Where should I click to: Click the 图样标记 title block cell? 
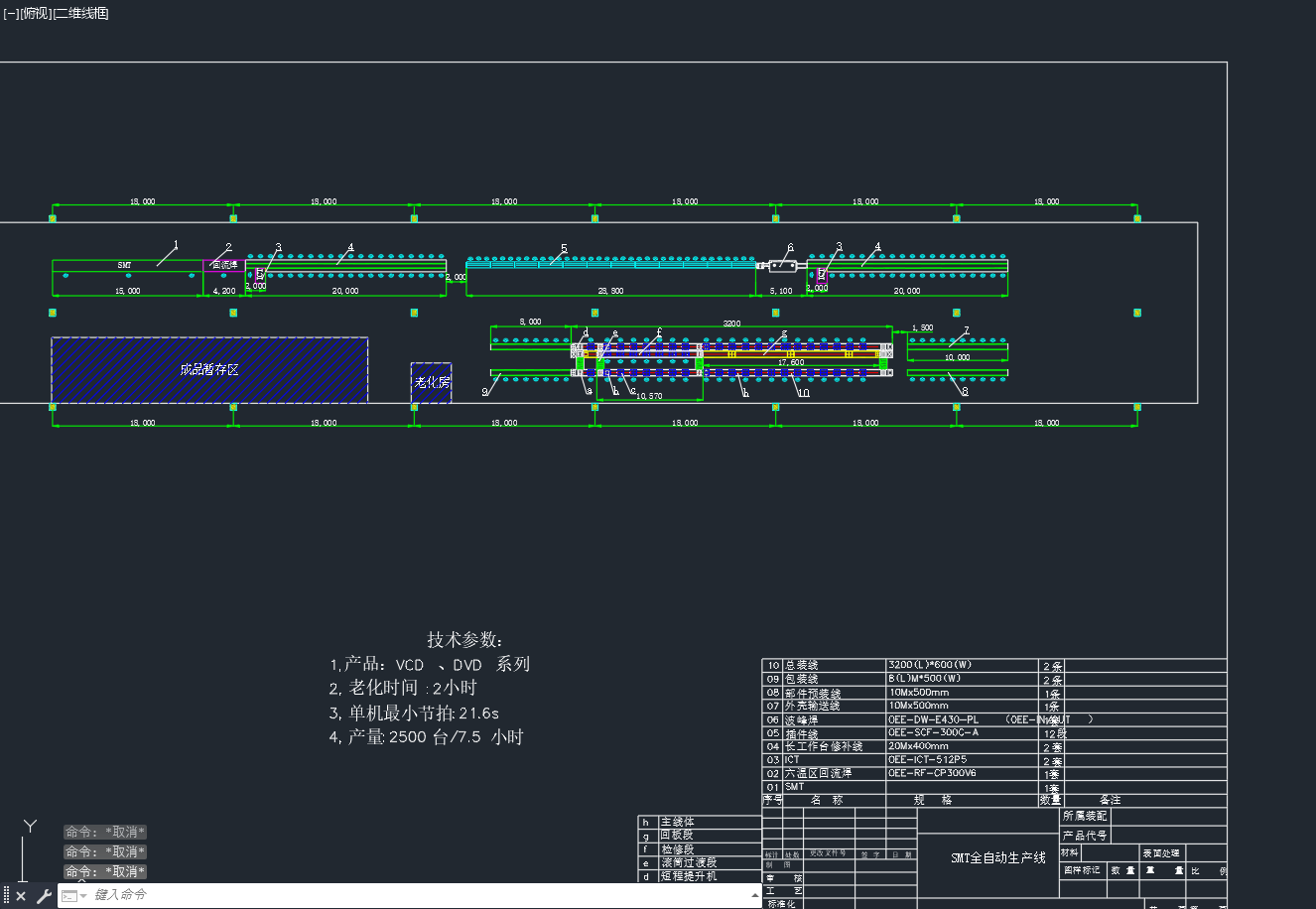pyautogui.click(x=1082, y=870)
